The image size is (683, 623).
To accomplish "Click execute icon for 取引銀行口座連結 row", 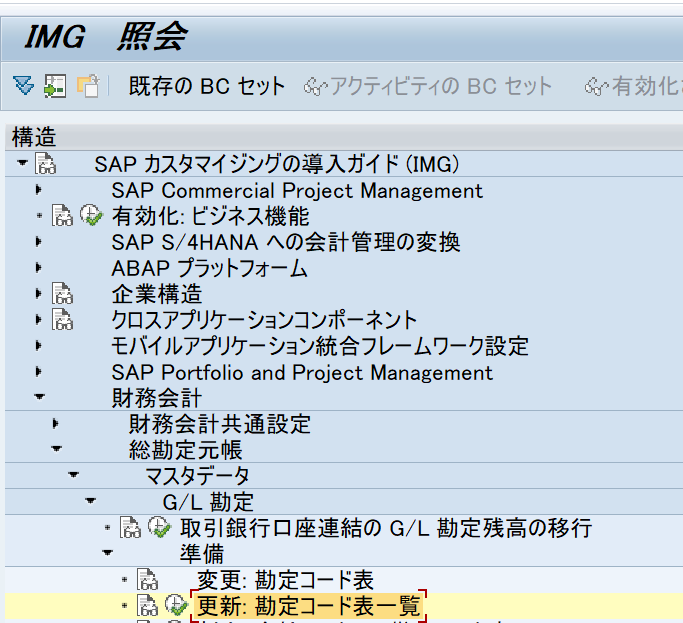I will click(x=158, y=527).
